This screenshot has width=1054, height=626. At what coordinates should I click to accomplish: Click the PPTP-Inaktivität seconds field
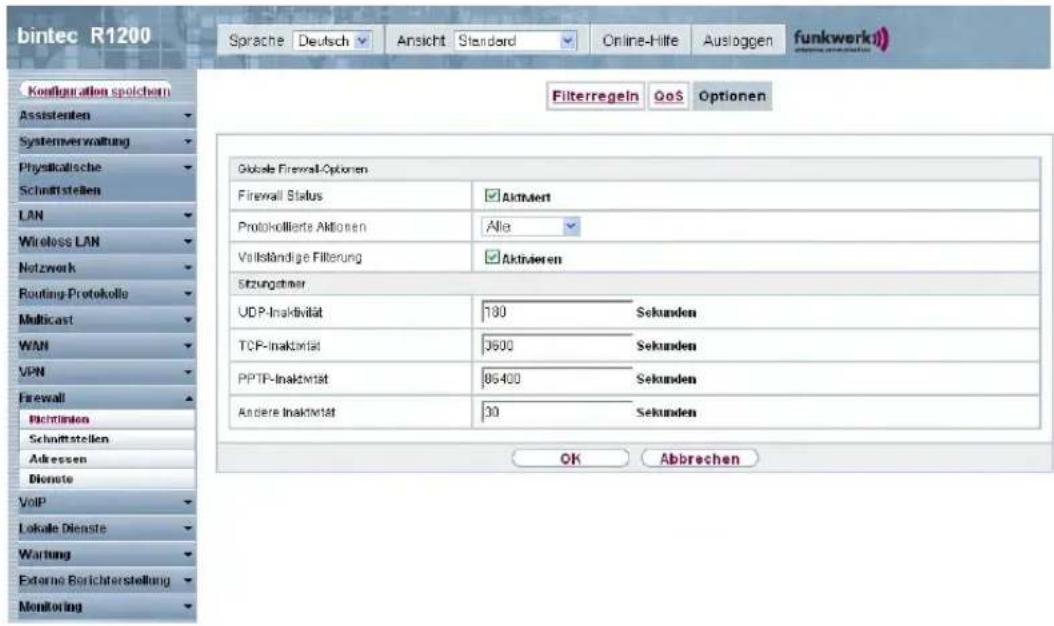pyautogui.click(x=557, y=379)
